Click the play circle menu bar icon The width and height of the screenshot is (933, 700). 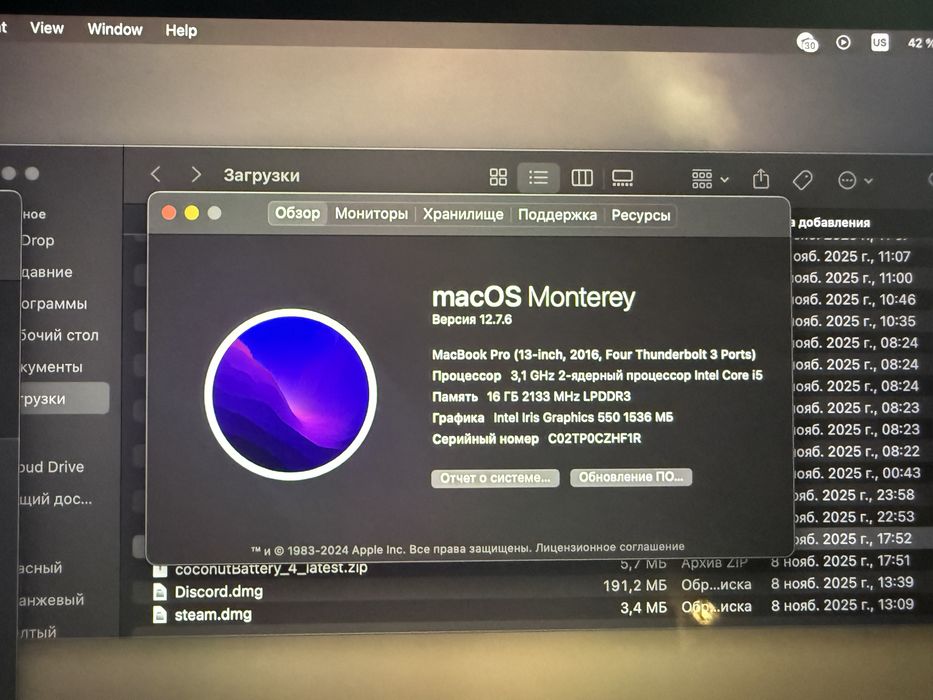[x=843, y=42]
